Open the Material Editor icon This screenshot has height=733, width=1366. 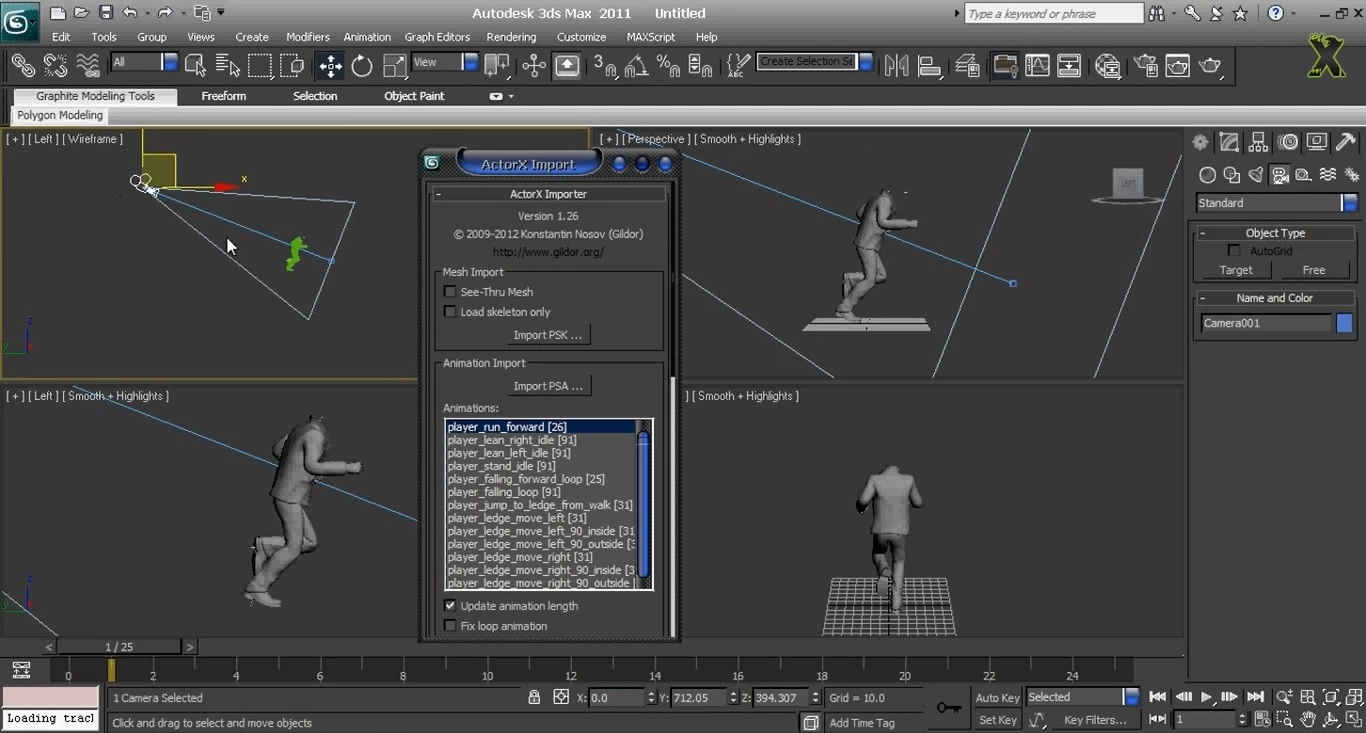point(1107,65)
